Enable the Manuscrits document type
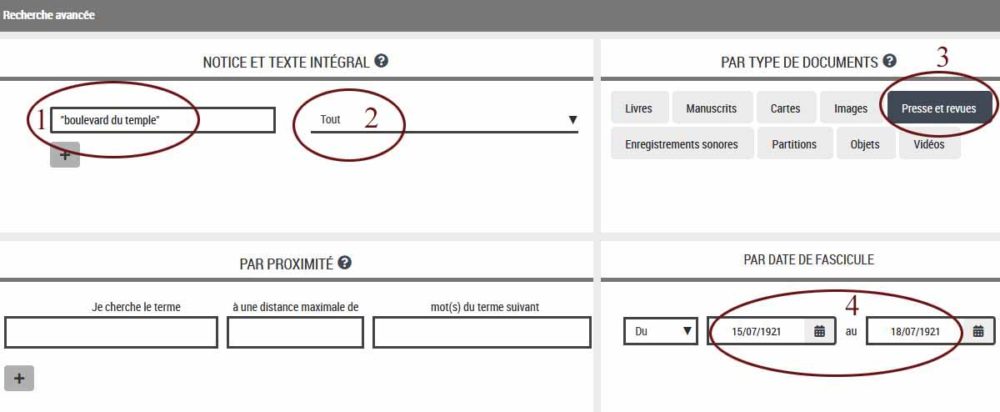The width and height of the screenshot is (1000, 412). coord(712,108)
